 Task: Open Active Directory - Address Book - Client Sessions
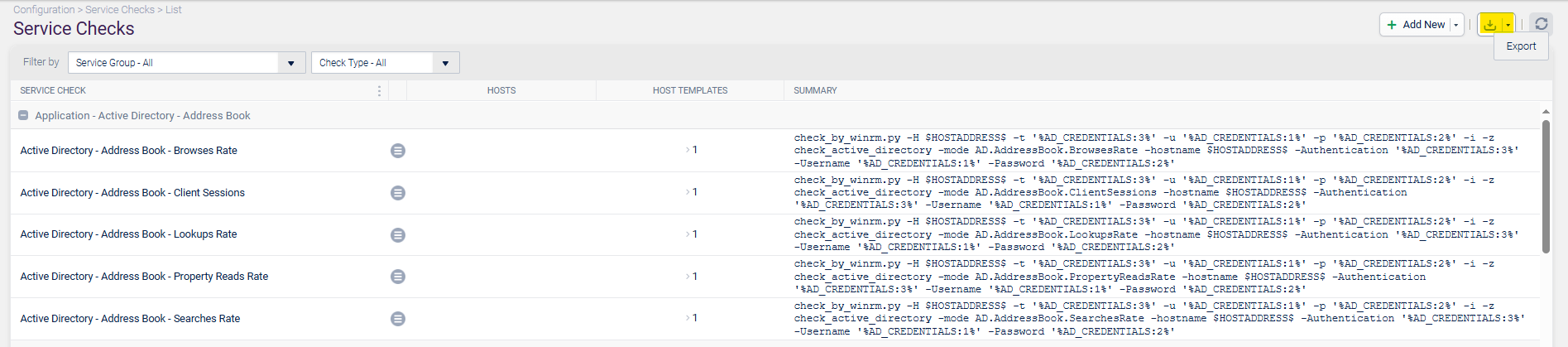coord(132,193)
